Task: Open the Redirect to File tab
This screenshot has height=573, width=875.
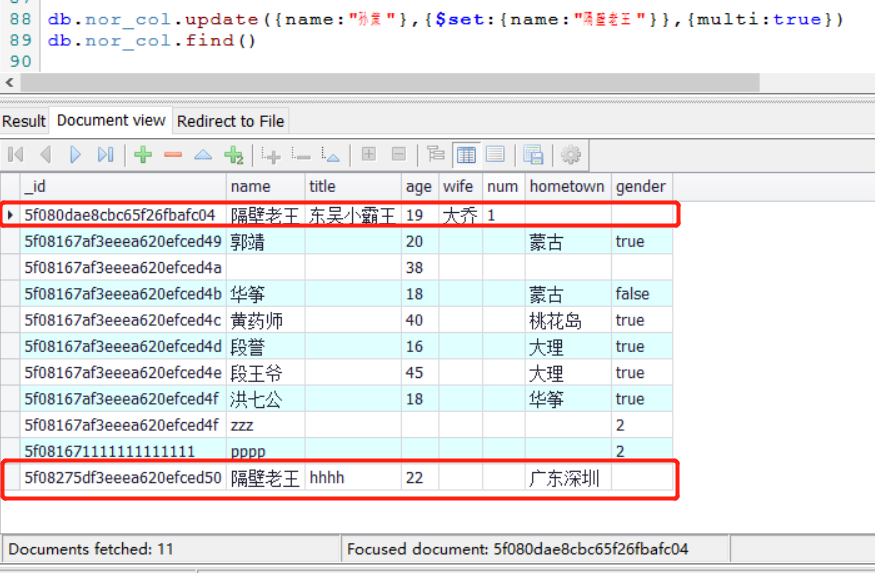Action: [230, 121]
